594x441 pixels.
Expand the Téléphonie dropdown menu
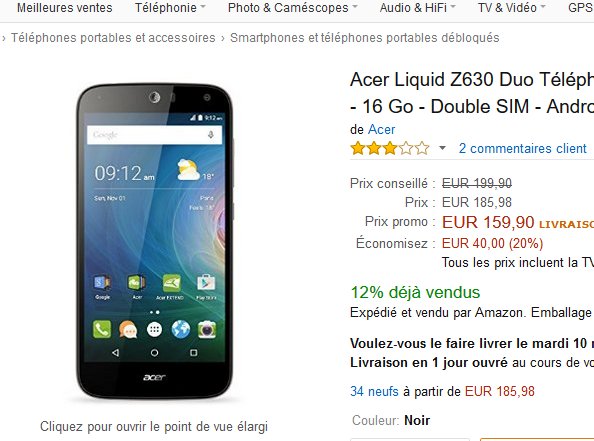170,8
